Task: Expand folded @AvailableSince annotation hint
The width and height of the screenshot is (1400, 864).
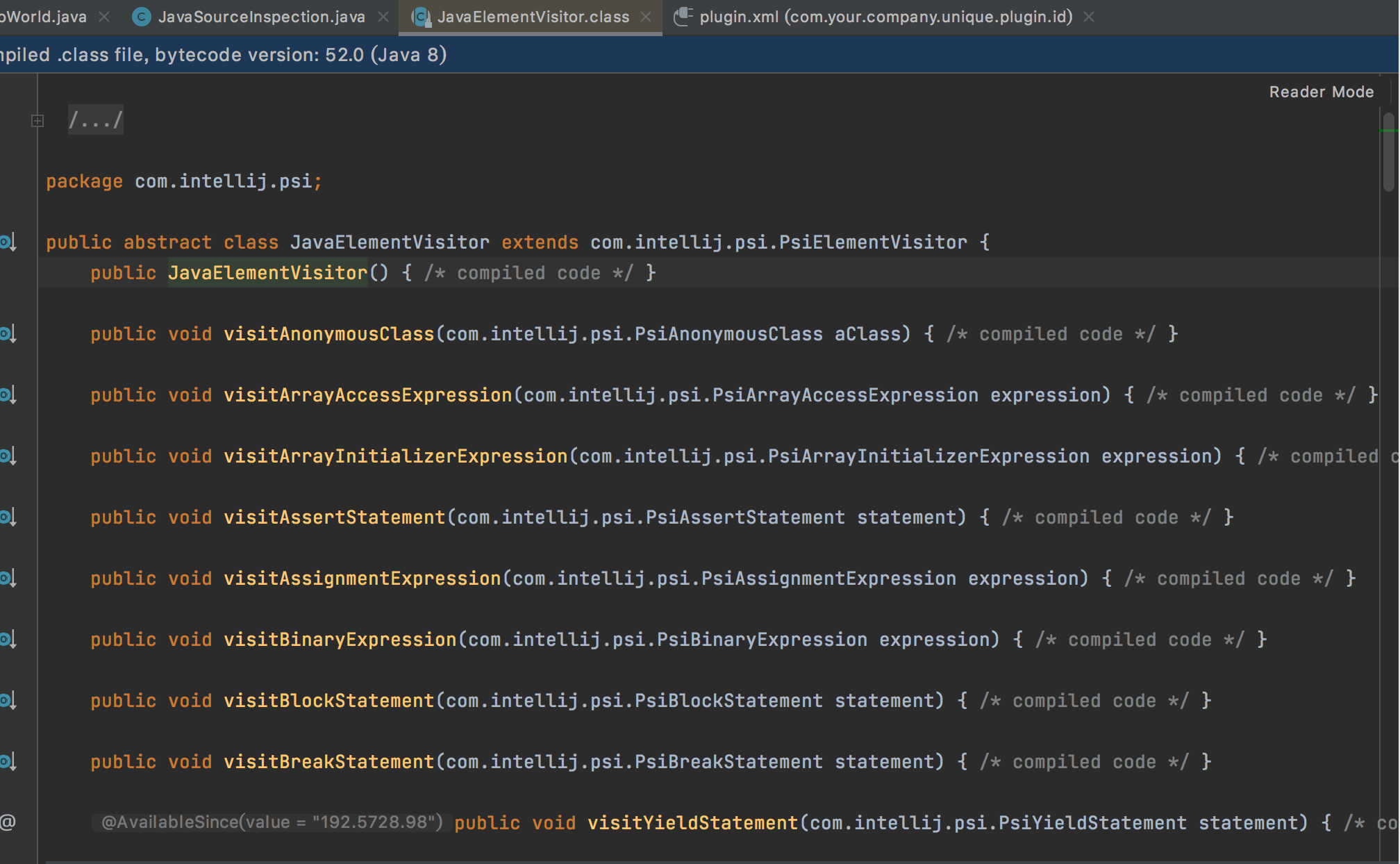Action: 272,823
